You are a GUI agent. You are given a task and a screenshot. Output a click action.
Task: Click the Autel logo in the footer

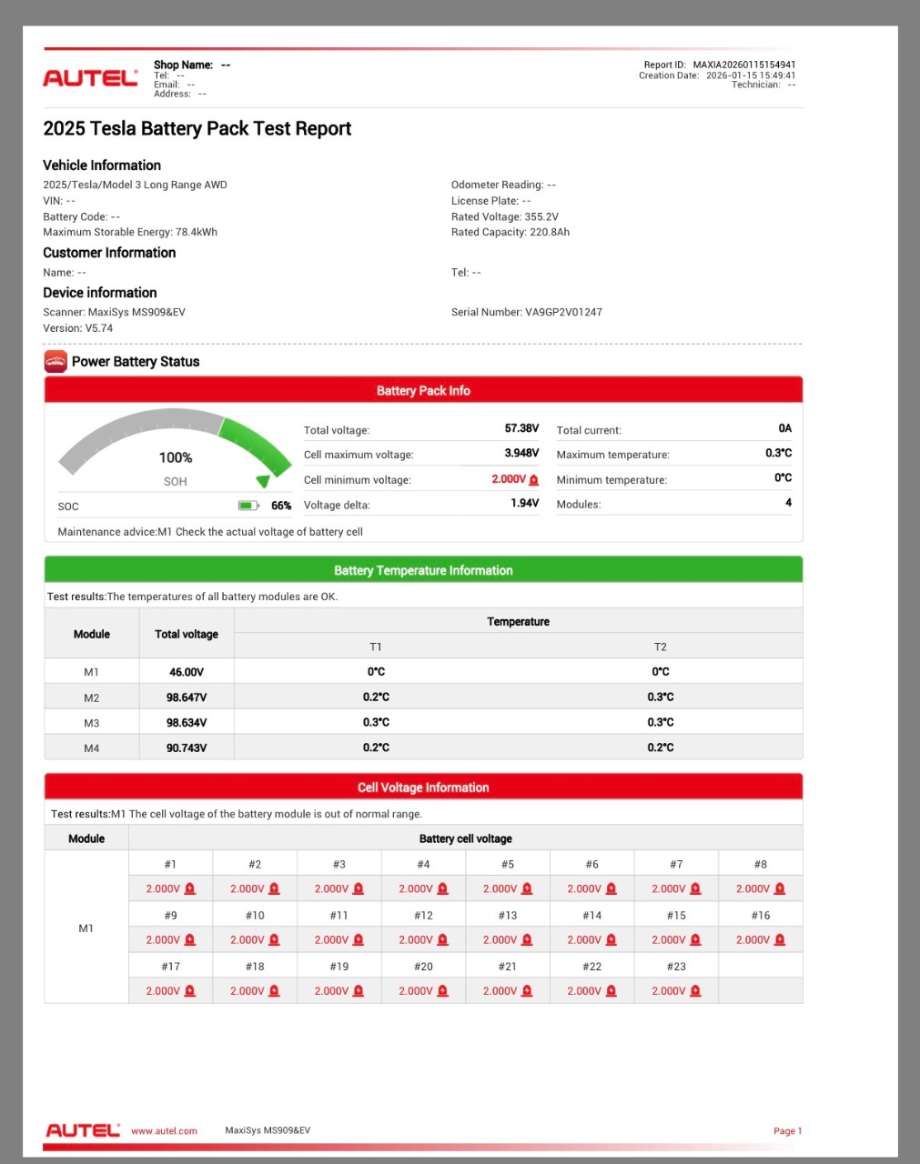[82, 1131]
